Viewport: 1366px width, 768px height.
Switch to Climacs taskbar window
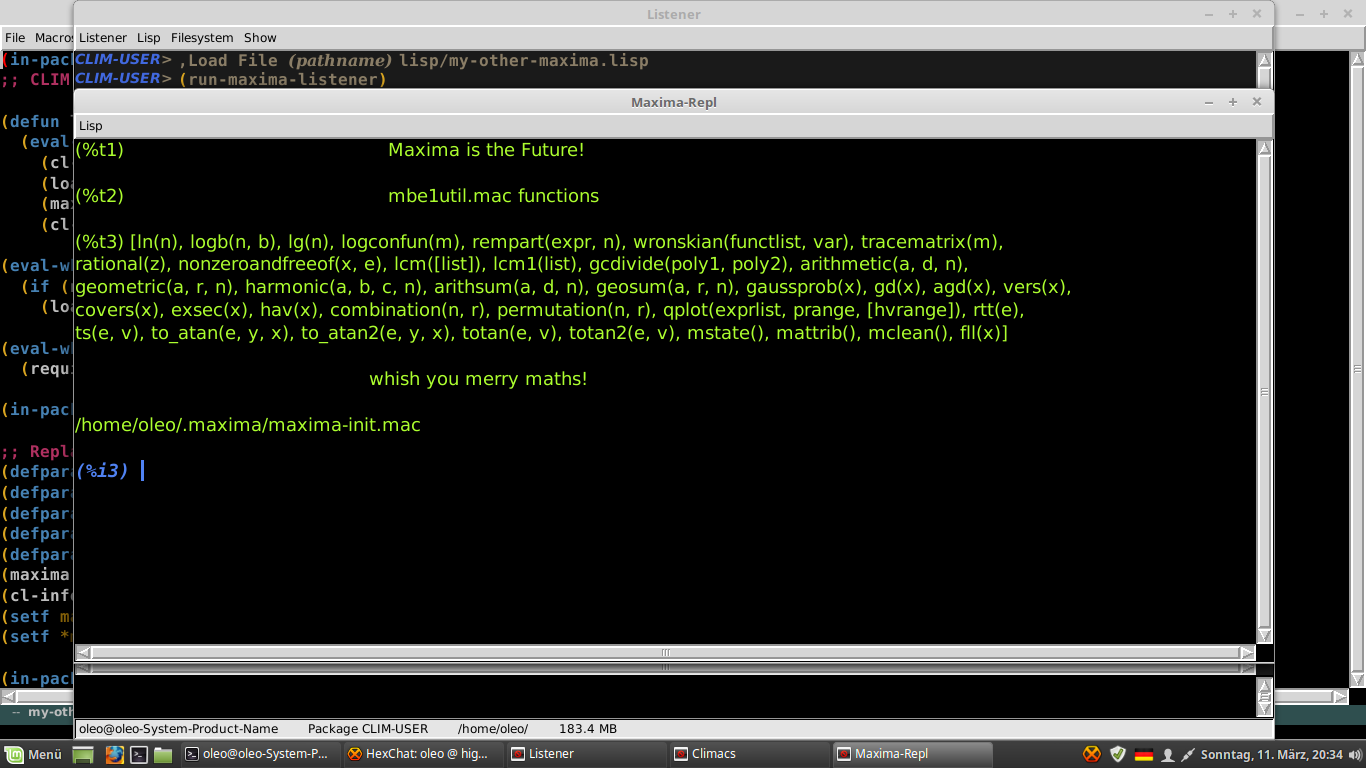click(749, 754)
